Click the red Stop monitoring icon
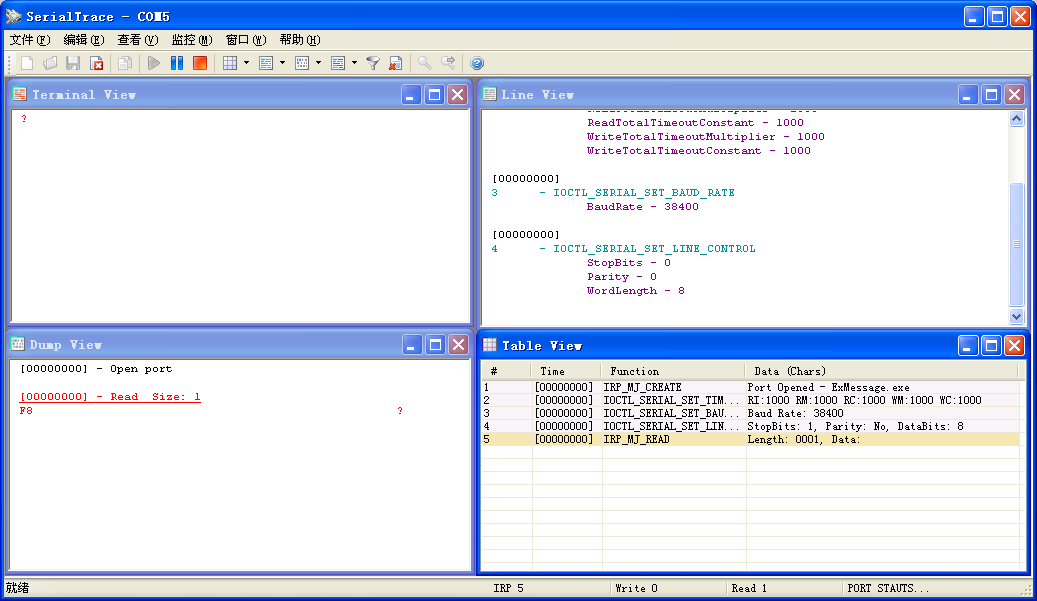 pos(200,63)
